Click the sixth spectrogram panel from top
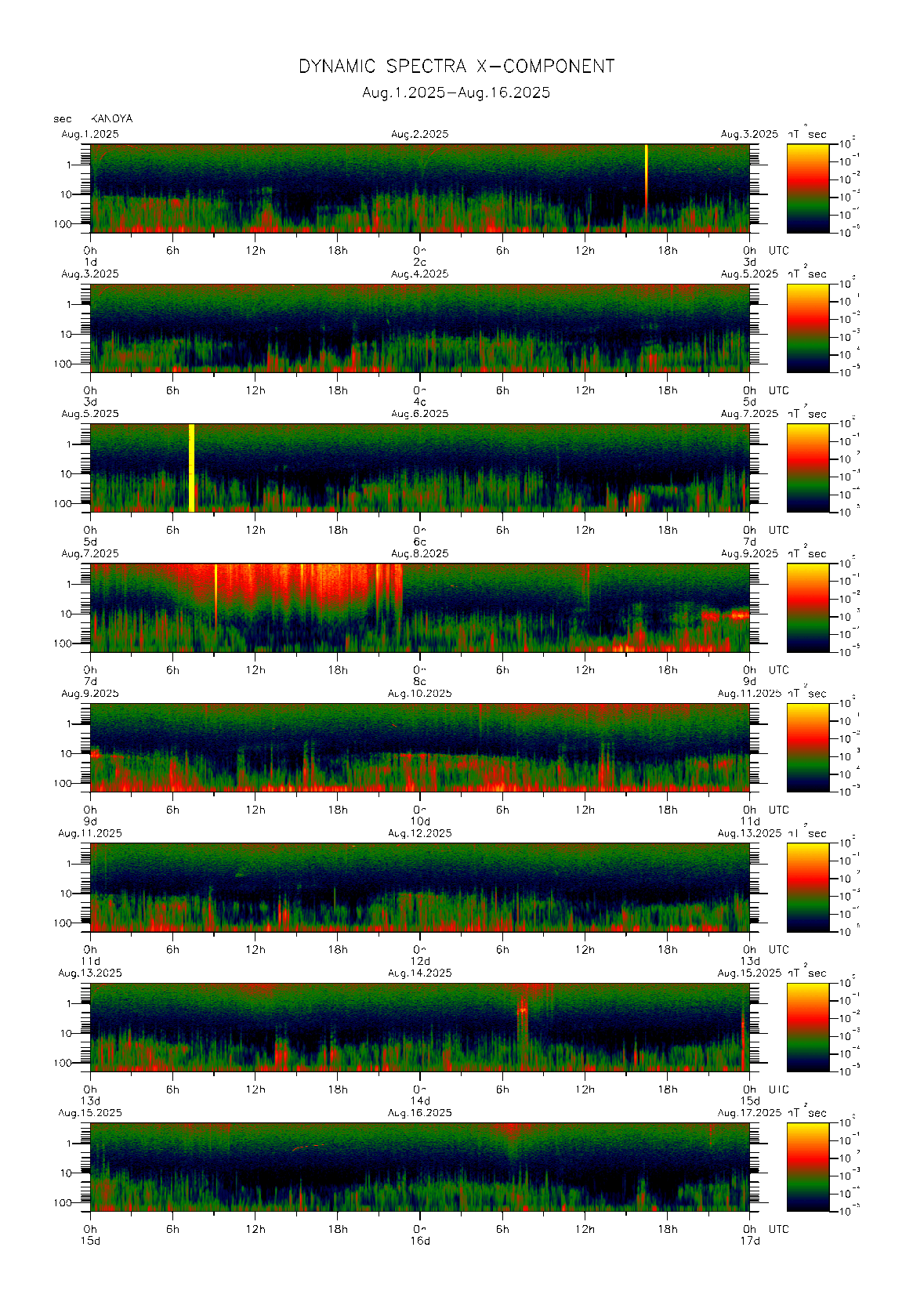This screenshot has width=913, height=1316. click(419, 887)
